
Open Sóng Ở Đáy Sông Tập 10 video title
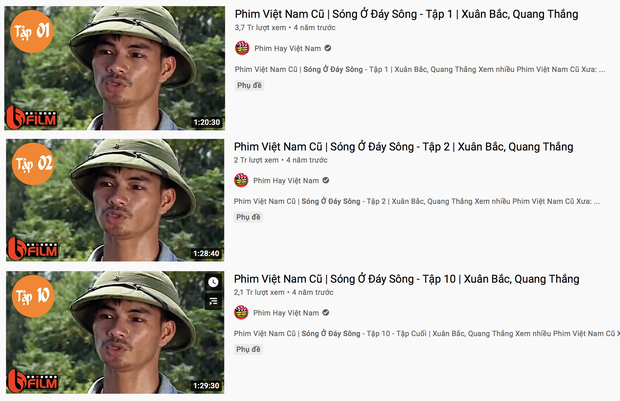tap(406, 279)
